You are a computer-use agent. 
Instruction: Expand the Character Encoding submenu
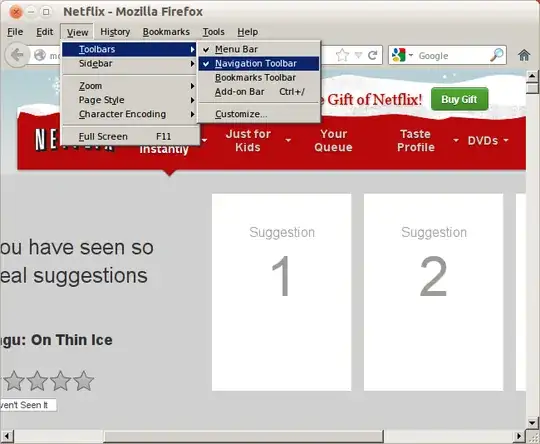click(129, 114)
